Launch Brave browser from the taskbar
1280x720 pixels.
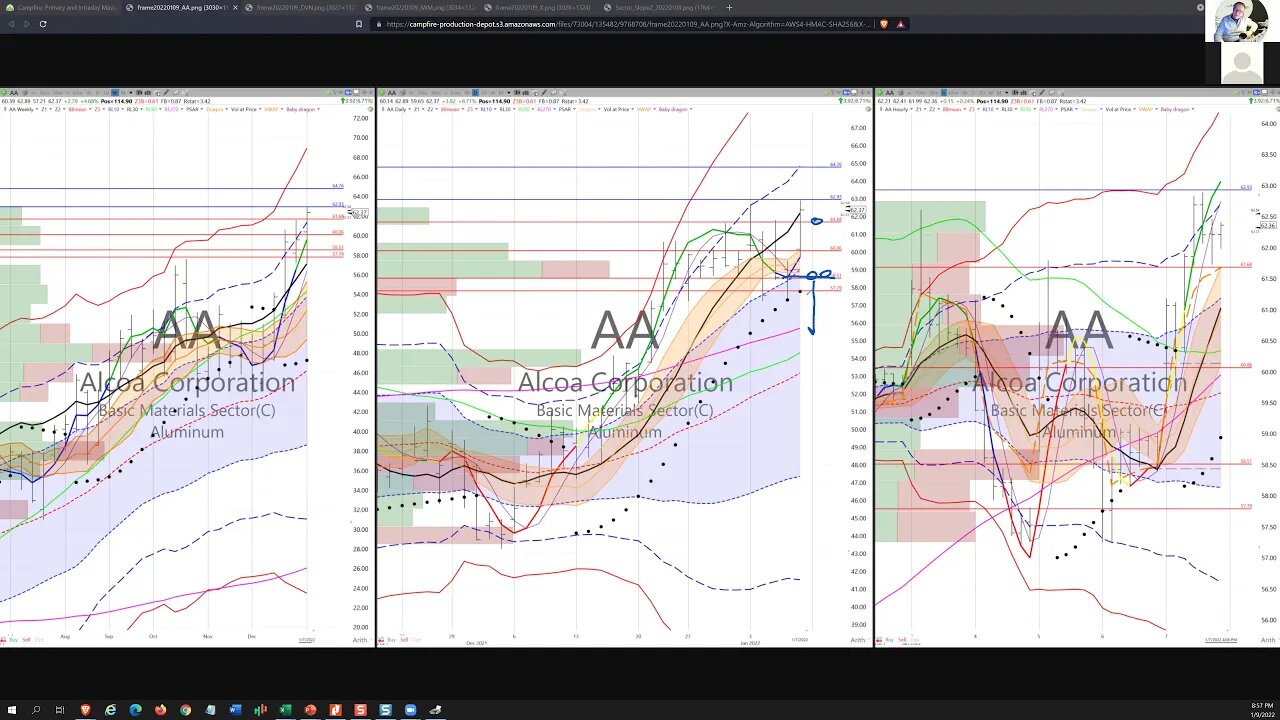(x=86, y=710)
